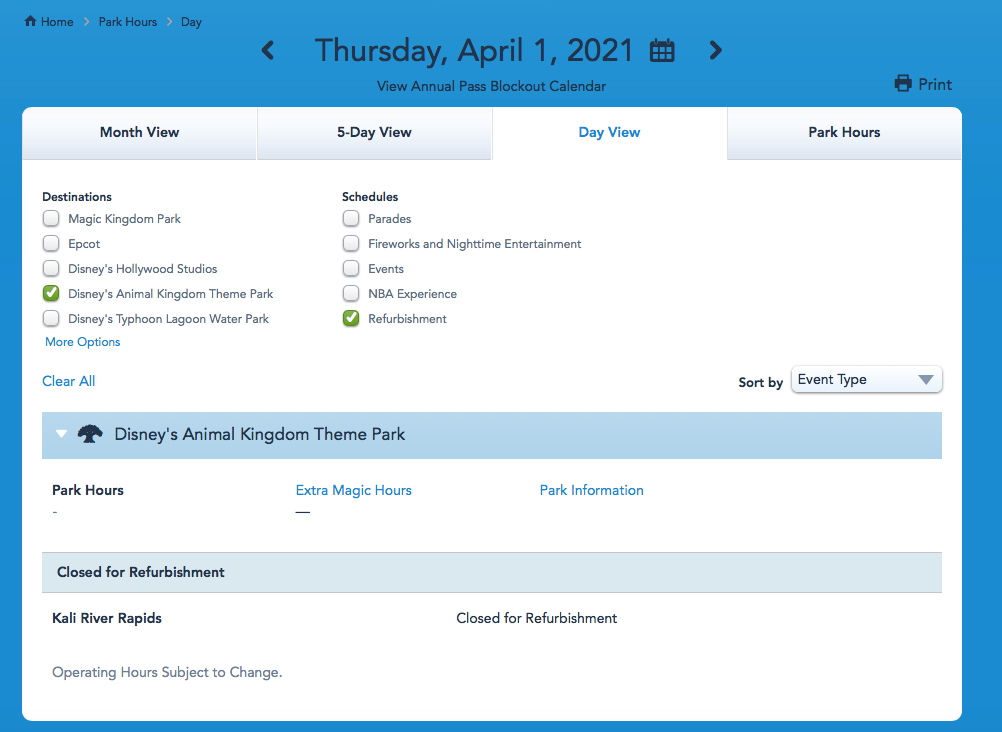Open the calendar date picker icon

[x=662, y=51]
